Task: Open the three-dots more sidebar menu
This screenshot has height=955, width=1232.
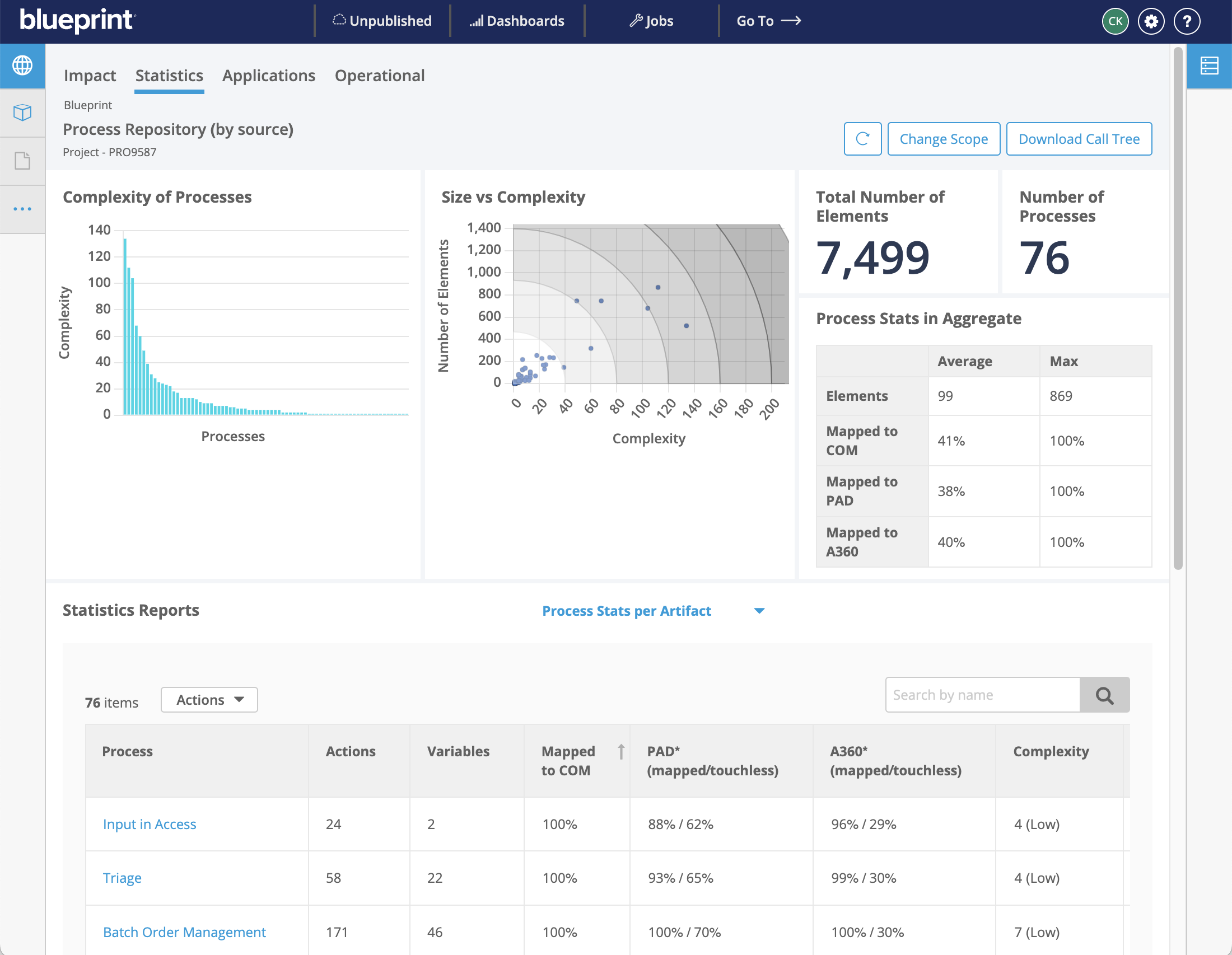Action: coord(22,209)
